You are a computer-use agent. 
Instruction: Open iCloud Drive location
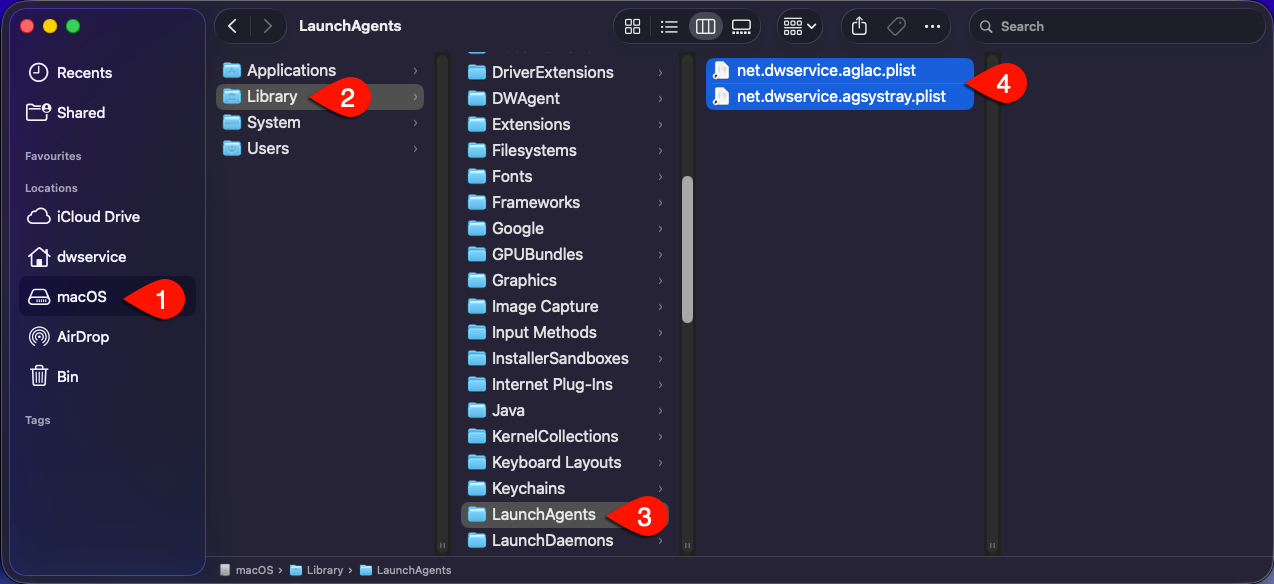pos(106,217)
